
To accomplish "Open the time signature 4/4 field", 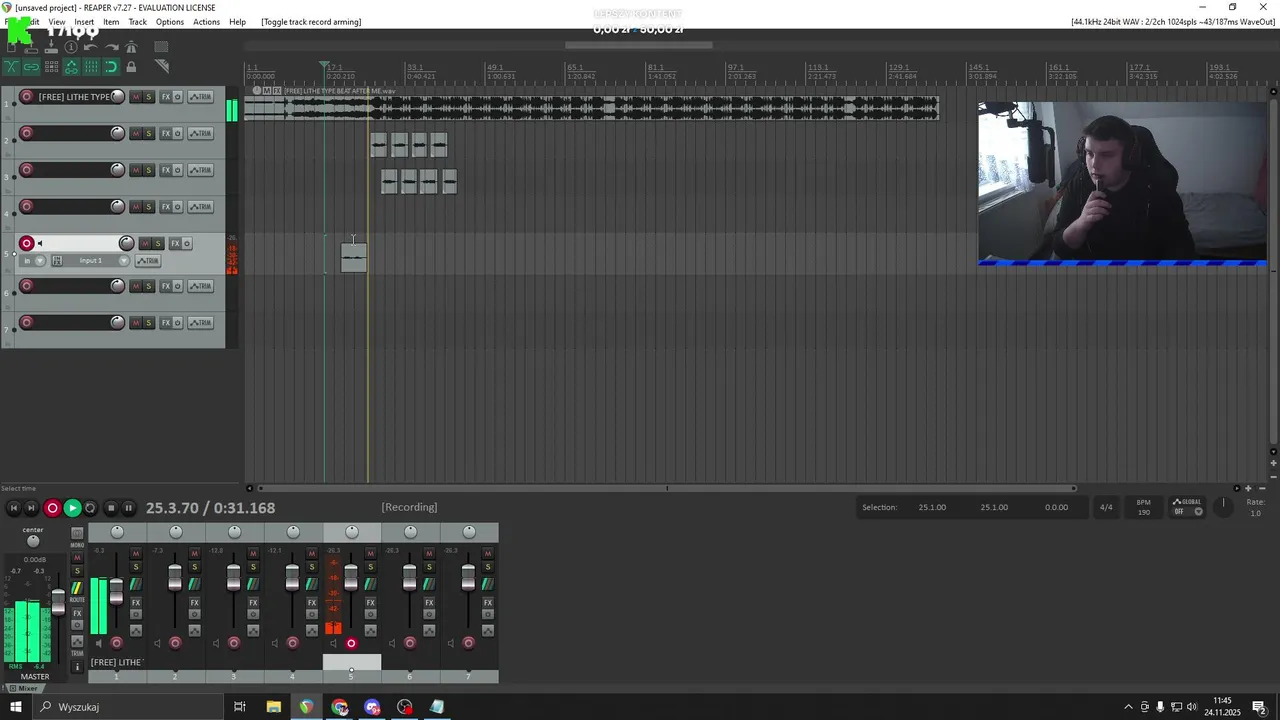I will click(1106, 507).
